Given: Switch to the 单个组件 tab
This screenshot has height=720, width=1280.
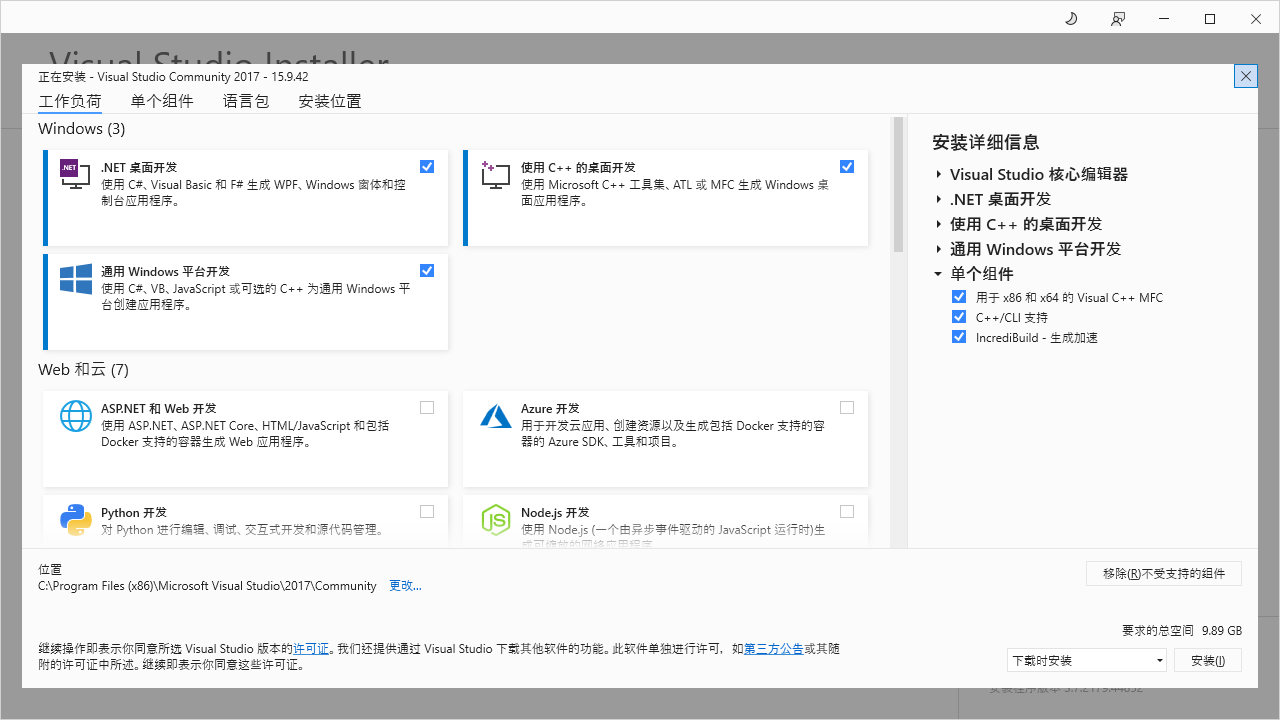Looking at the screenshot, I should pos(162,101).
